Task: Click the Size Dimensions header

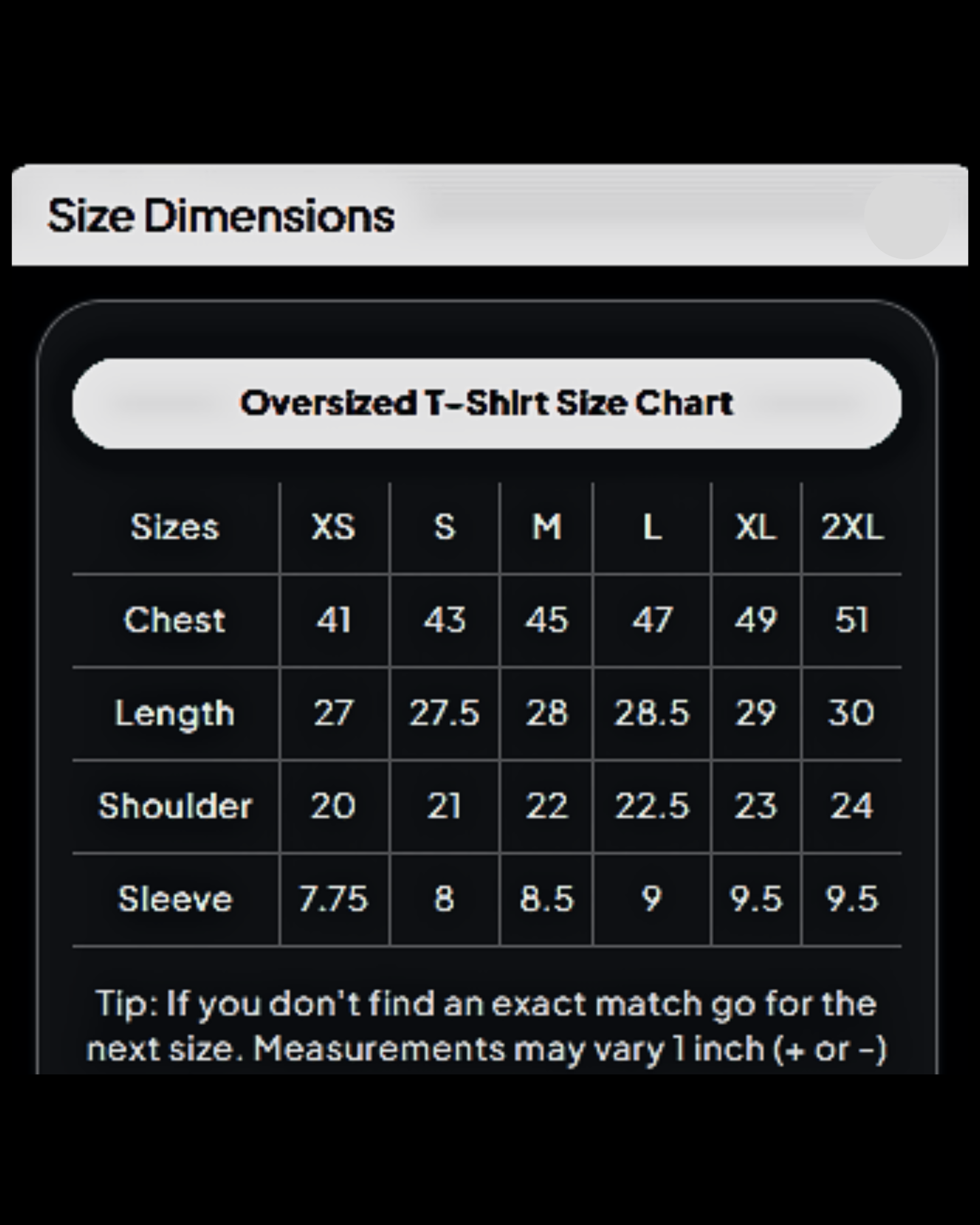Action: pyautogui.click(x=221, y=216)
